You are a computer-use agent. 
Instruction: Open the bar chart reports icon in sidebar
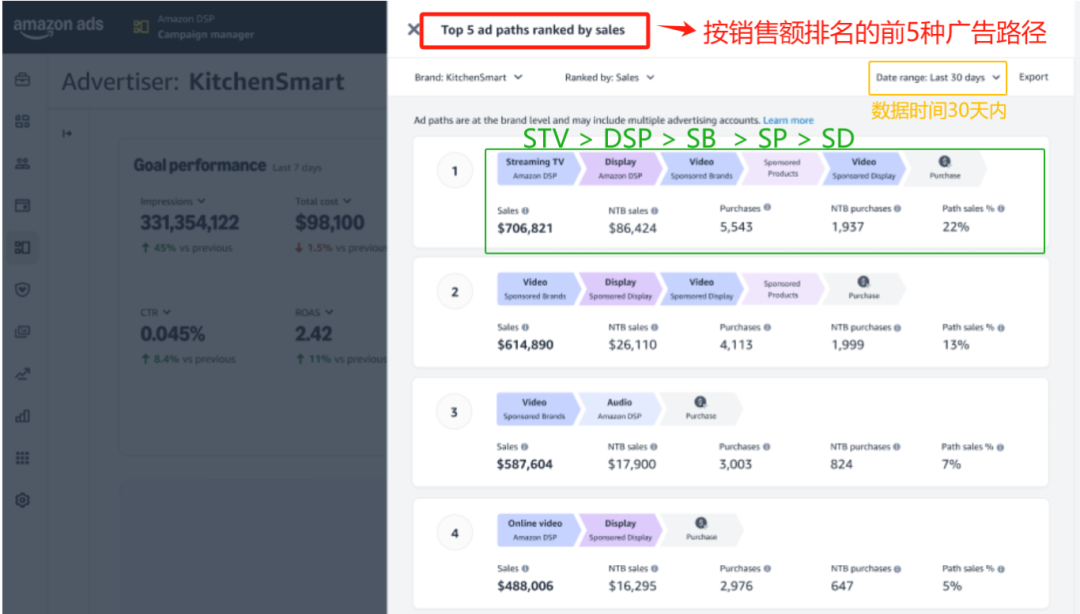(22, 416)
